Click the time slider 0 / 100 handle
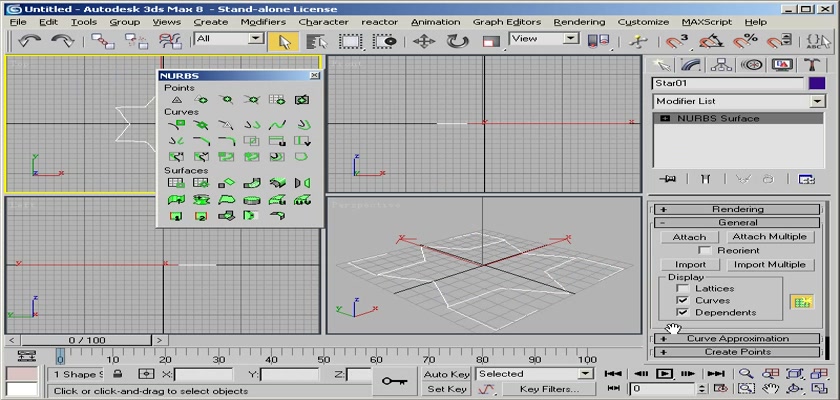840x400 pixels. pos(87,340)
